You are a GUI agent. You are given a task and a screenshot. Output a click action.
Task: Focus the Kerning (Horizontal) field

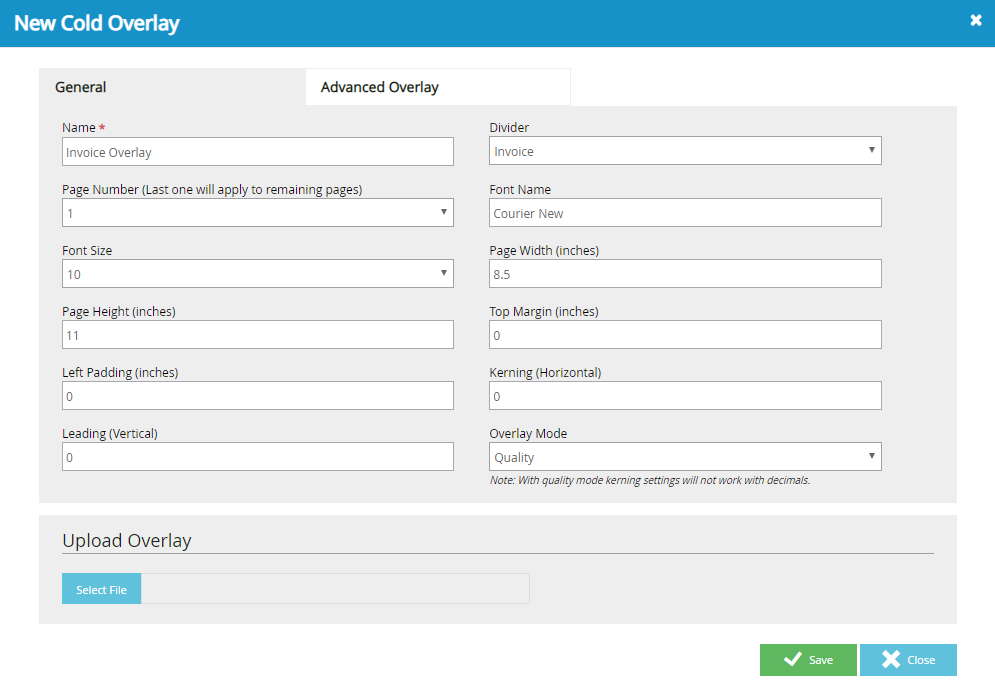click(685, 396)
